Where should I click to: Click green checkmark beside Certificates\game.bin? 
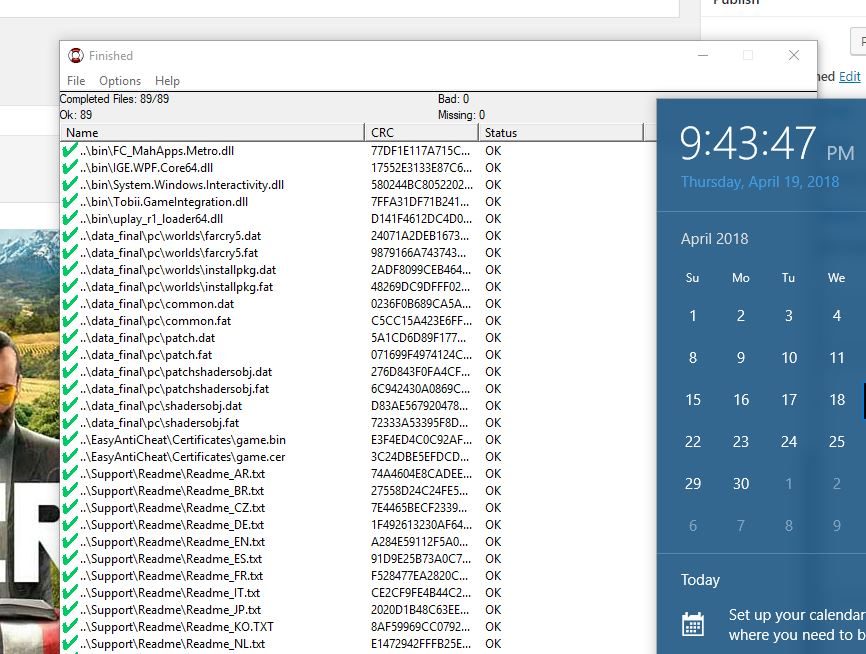tap(70, 440)
